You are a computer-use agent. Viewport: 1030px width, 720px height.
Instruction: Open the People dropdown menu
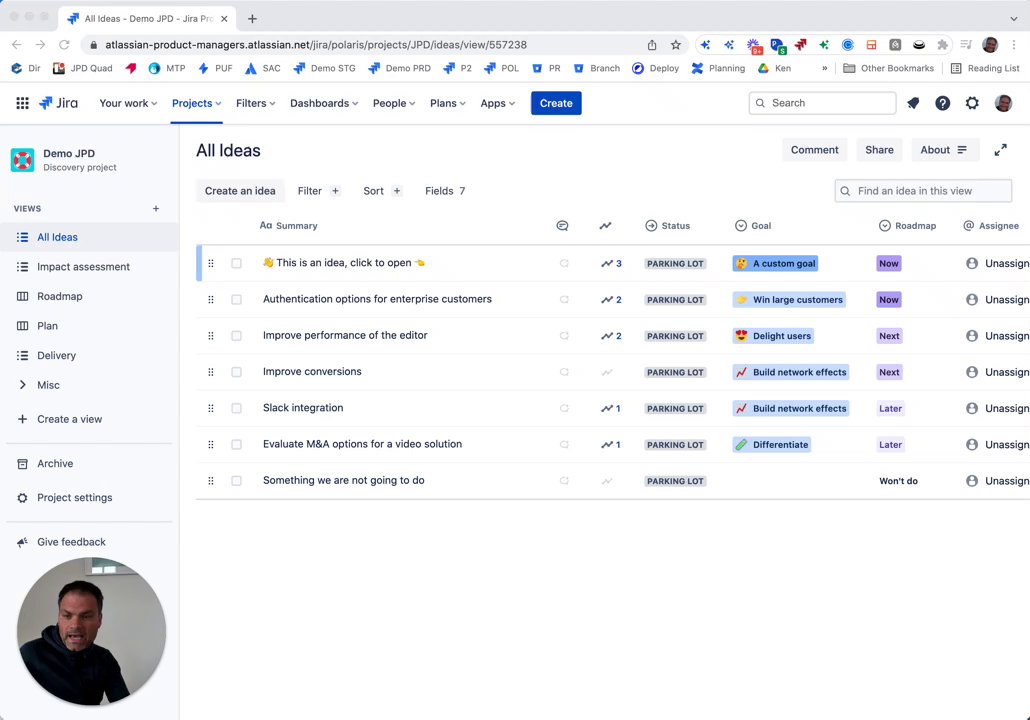(394, 103)
